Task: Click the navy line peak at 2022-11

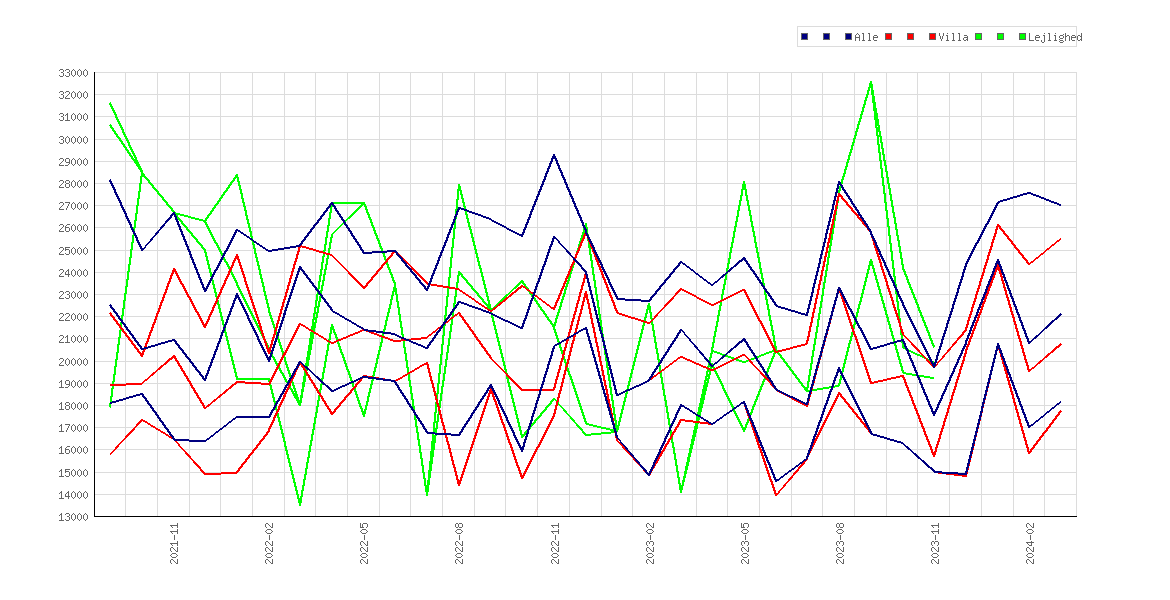Action: point(554,155)
